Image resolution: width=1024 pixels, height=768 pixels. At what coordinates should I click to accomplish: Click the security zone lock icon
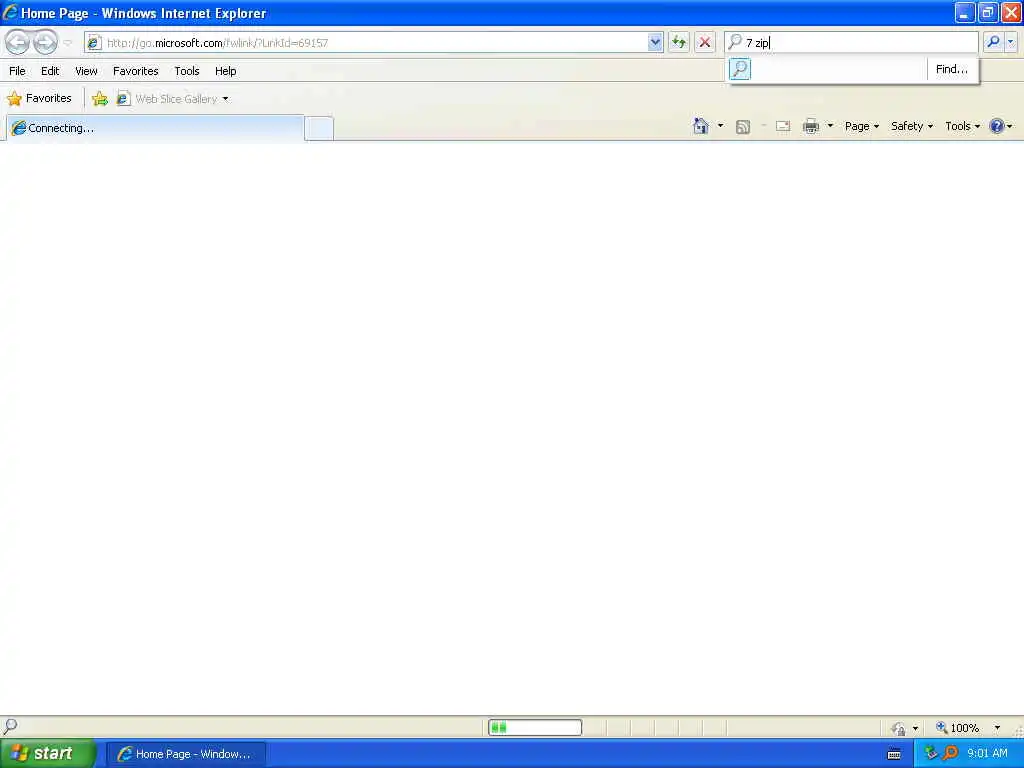tap(899, 728)
